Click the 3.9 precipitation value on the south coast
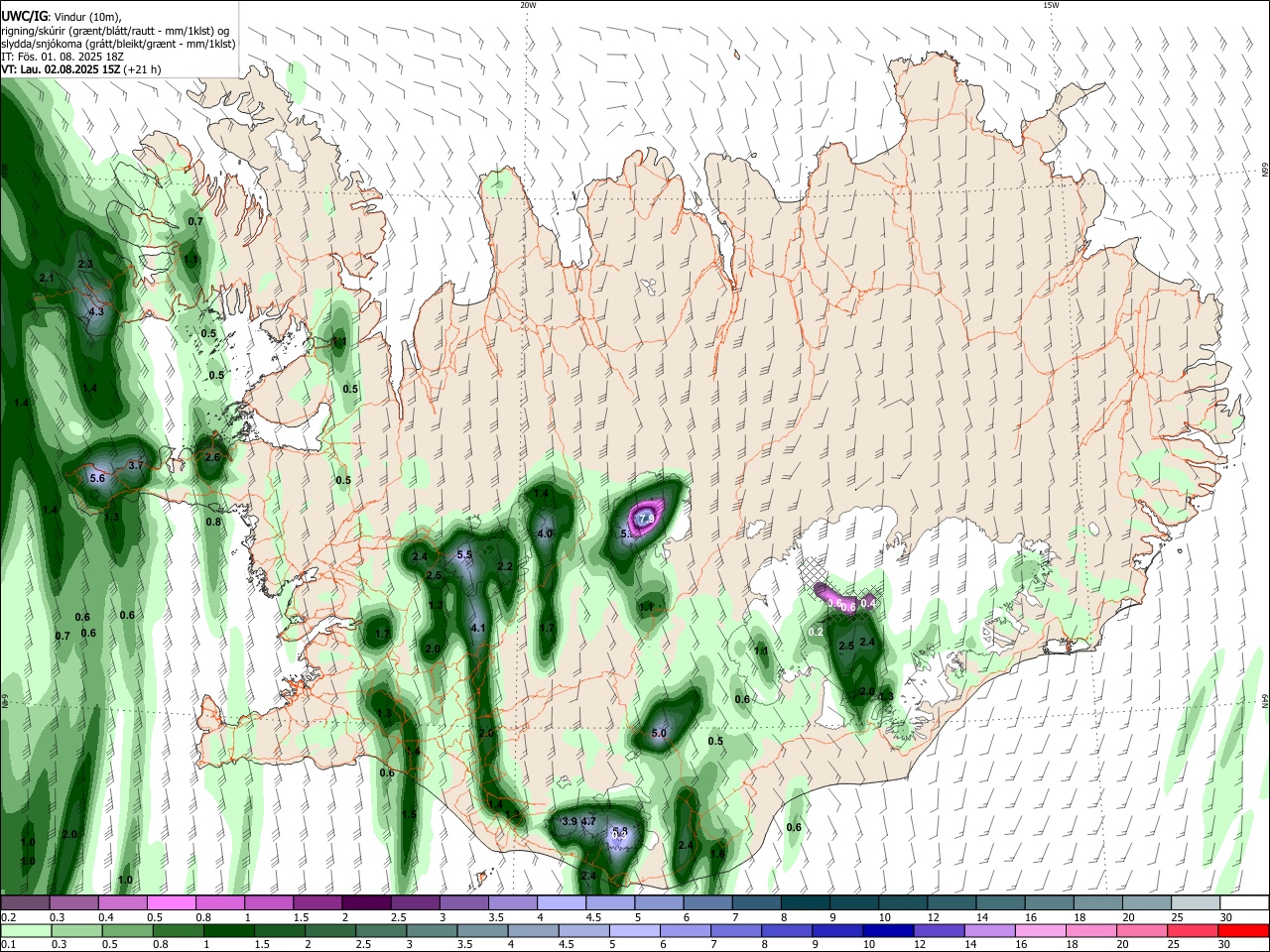 570,822
